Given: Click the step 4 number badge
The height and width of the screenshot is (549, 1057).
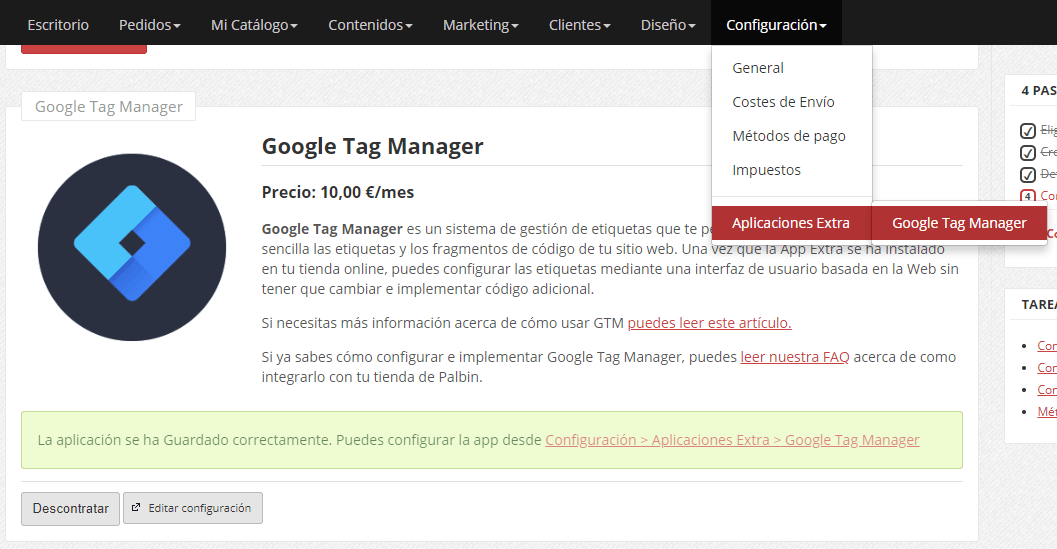Looking at the screenshot, I should click(x=1027, y=196).
